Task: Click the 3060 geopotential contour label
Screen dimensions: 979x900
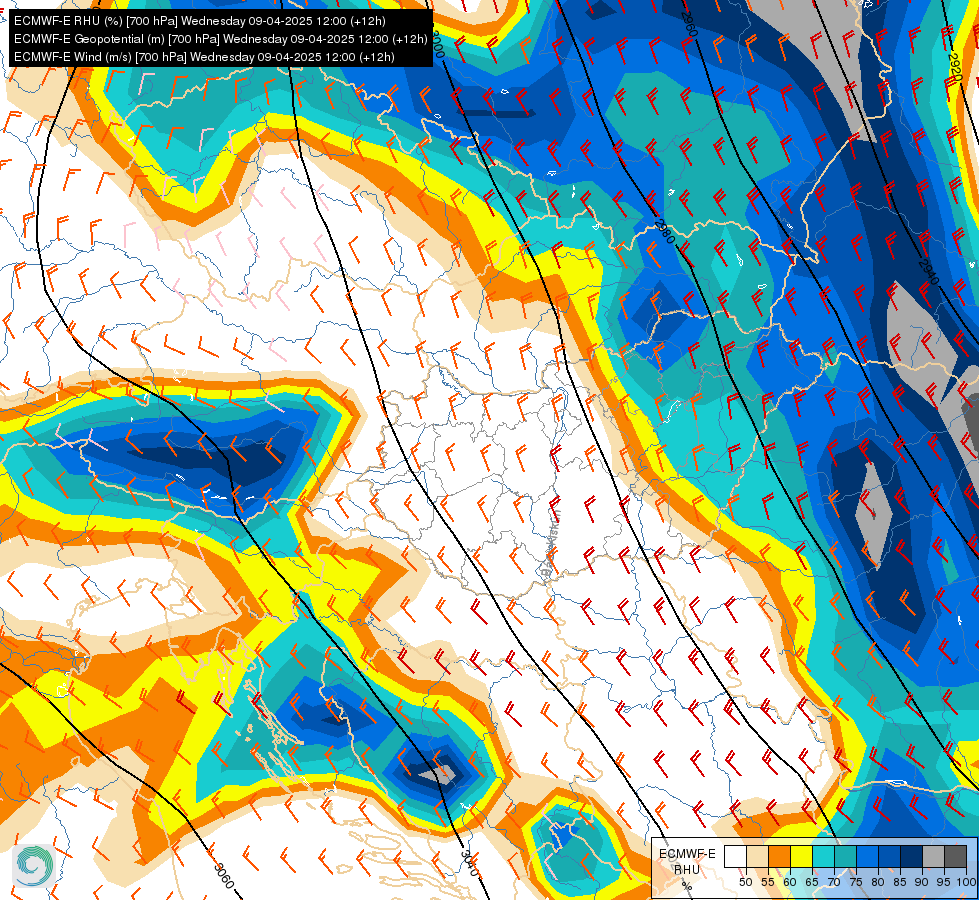Action: pyautogui.click(x=224, y=875)
